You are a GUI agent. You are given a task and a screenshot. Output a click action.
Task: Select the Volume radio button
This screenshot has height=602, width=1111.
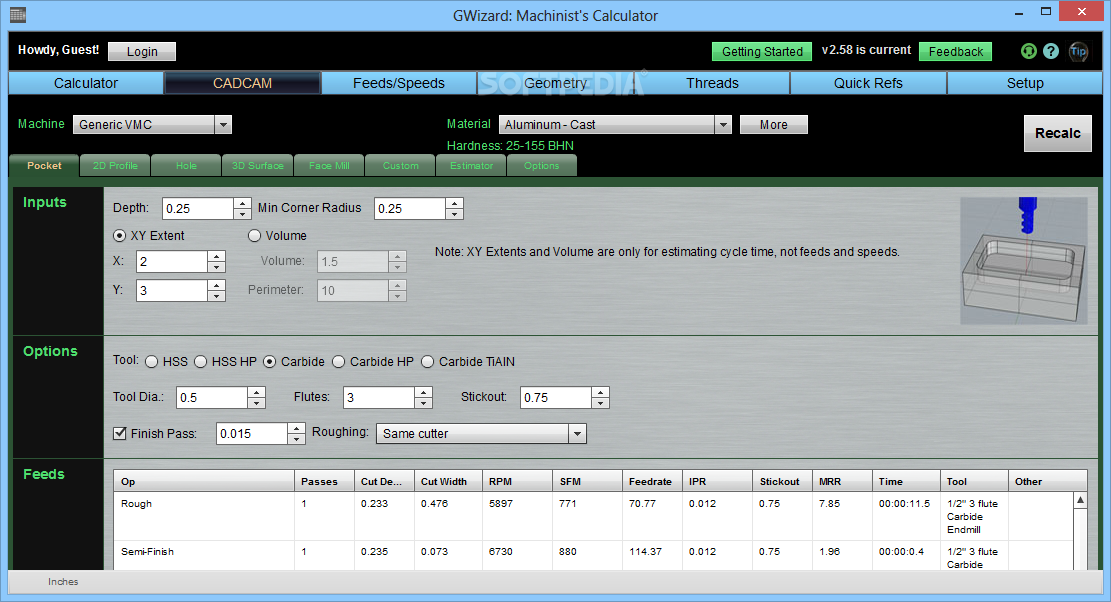point(254,236)
